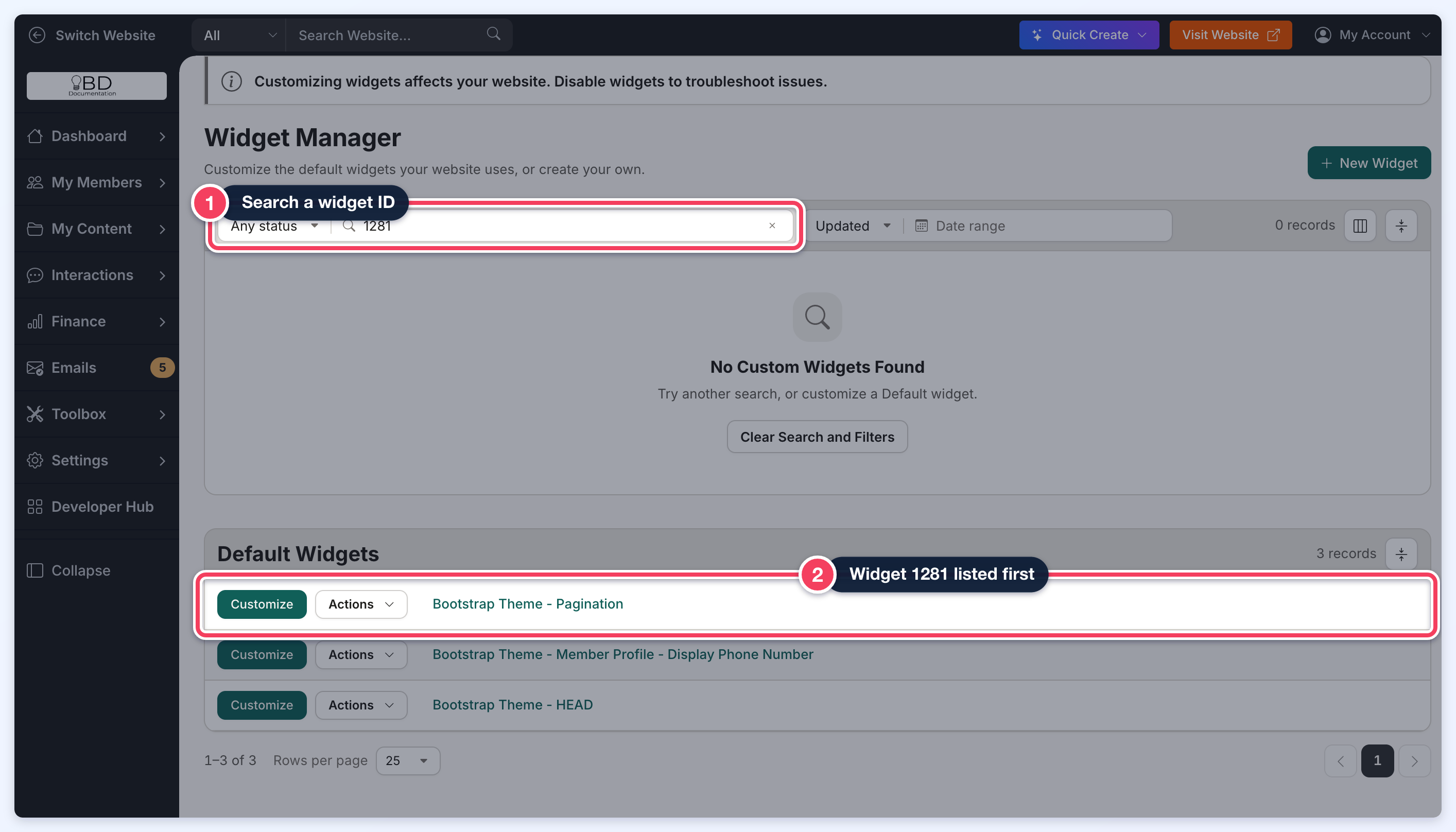Click the Developer Hub grid icon
The width and height of the screenshot is (1456, 832).
(35, 506)
